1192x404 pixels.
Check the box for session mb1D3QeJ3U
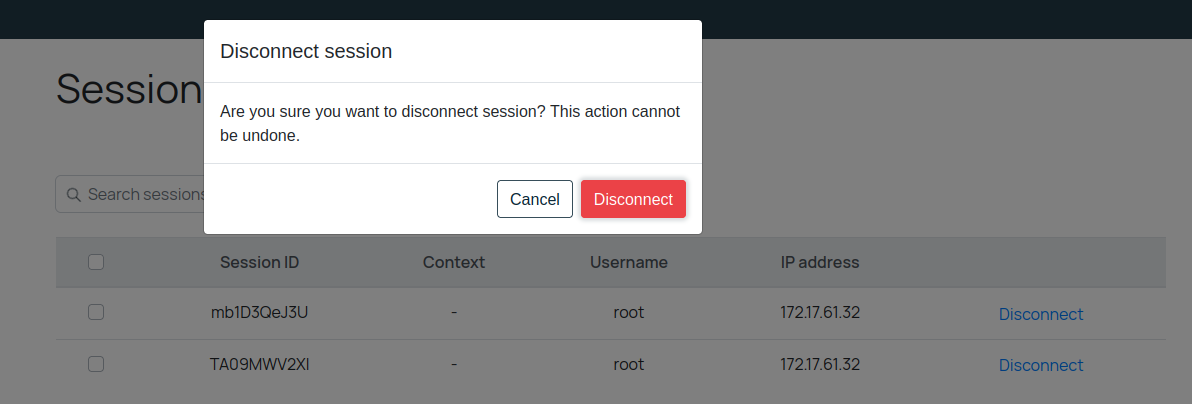tap(96, 312)
